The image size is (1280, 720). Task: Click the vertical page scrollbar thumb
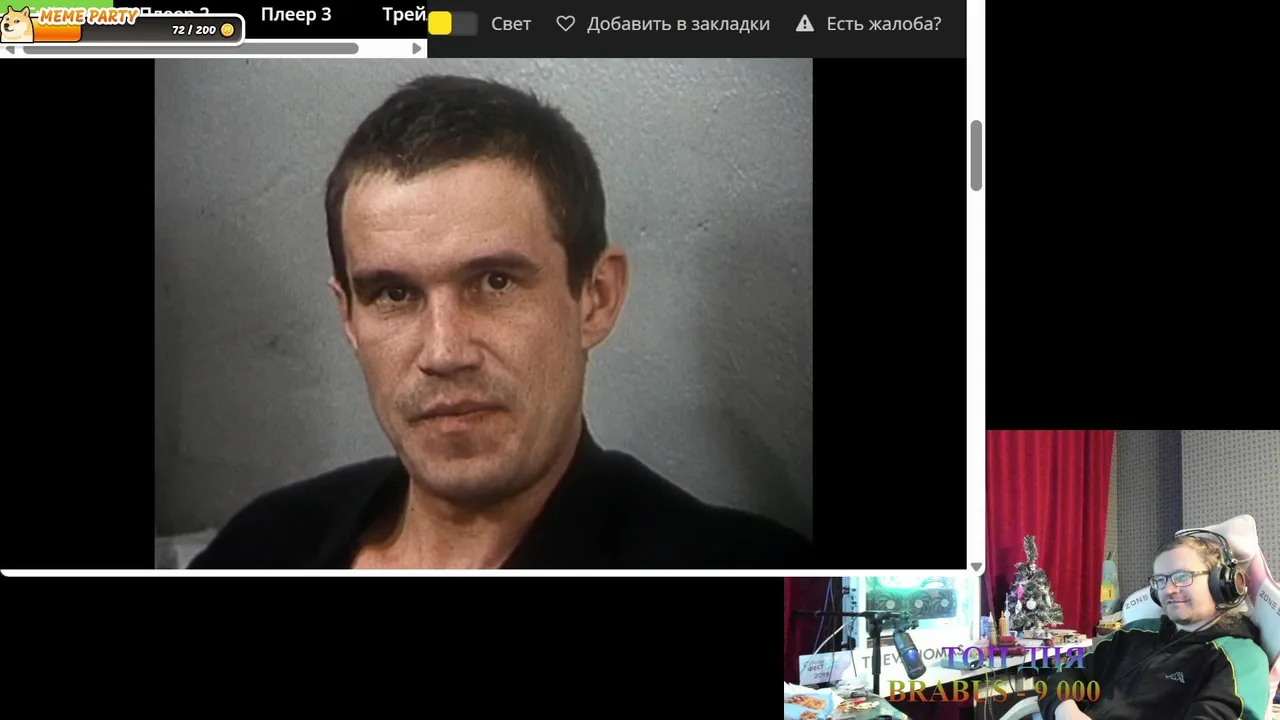coord(976,155)
